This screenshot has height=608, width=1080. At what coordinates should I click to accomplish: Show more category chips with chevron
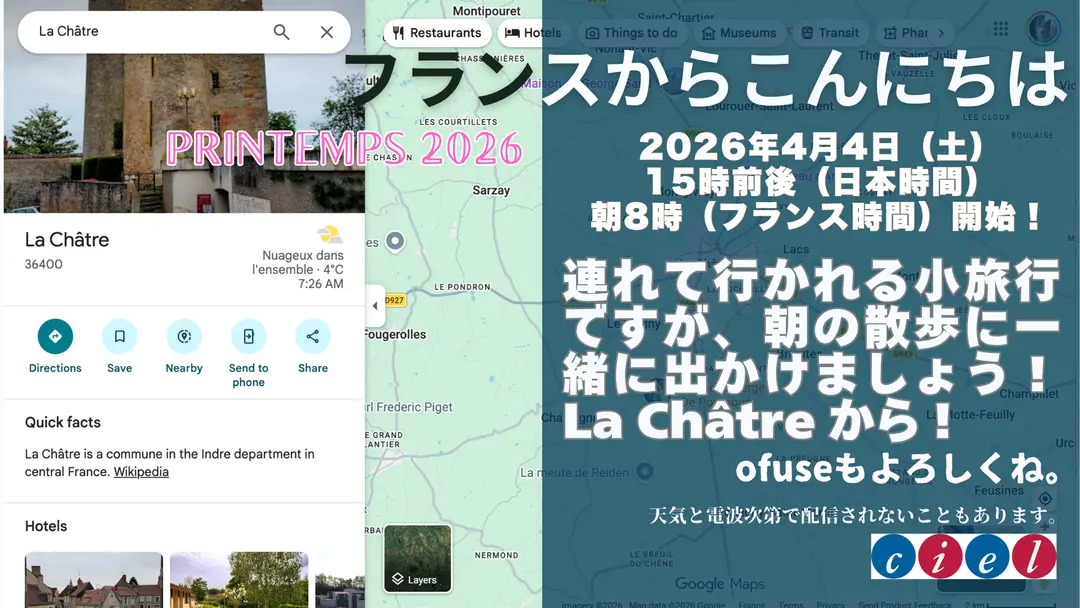(x=941, y=32)
